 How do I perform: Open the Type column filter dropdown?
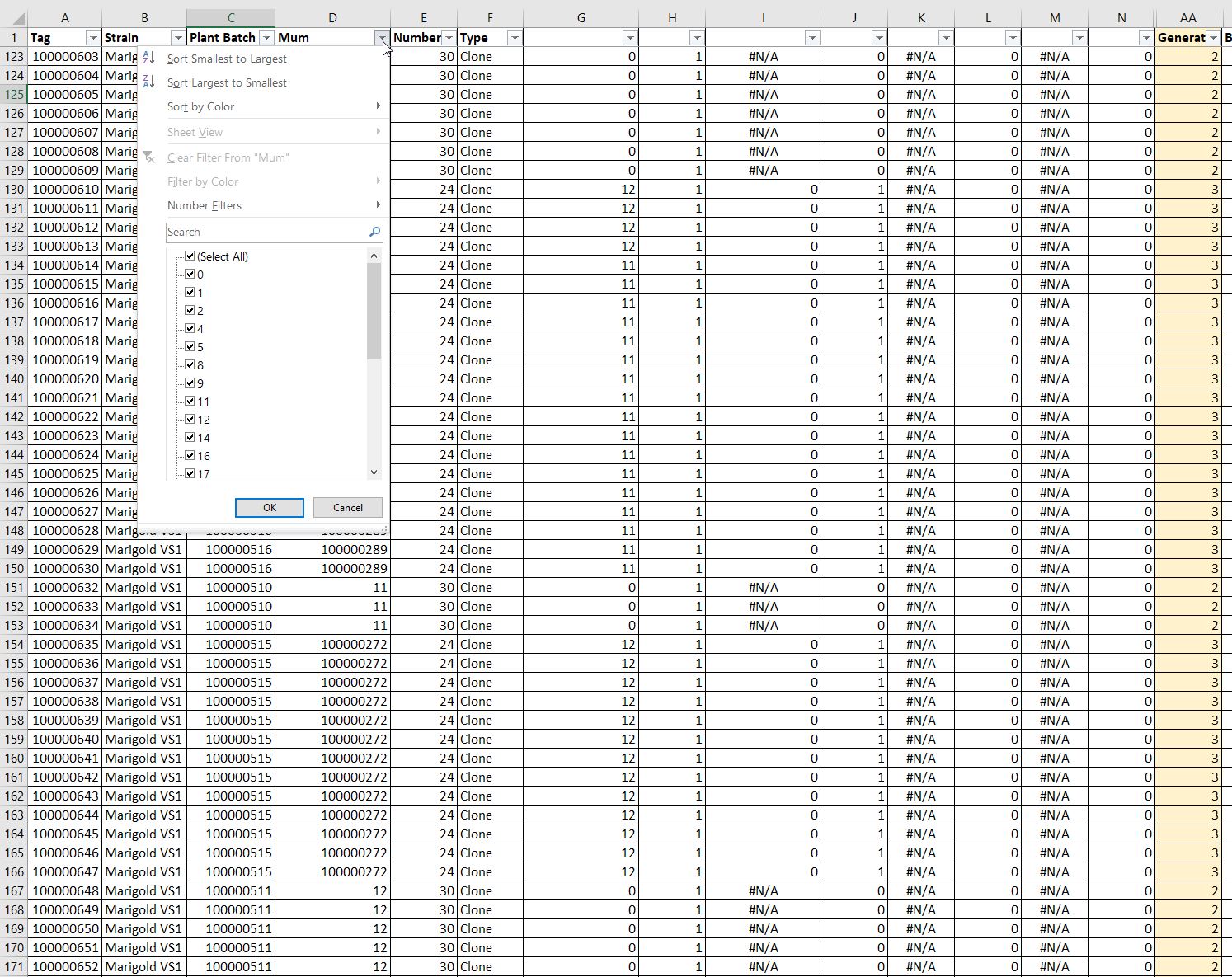pos(514,38)
